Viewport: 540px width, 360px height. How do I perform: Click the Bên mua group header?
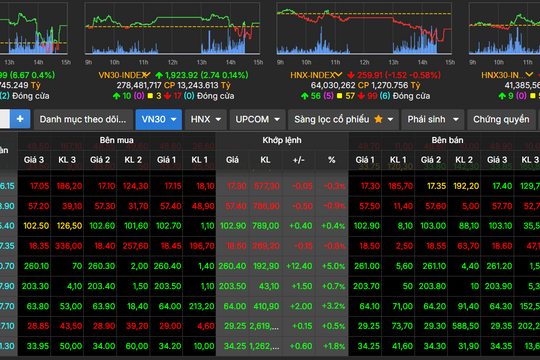117,140
